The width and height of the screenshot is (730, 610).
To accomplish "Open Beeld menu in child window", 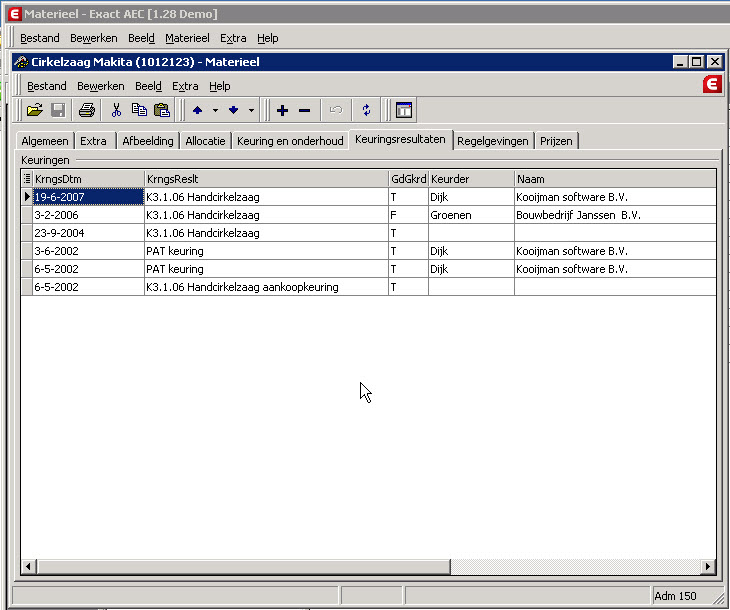I will point(148,86).
